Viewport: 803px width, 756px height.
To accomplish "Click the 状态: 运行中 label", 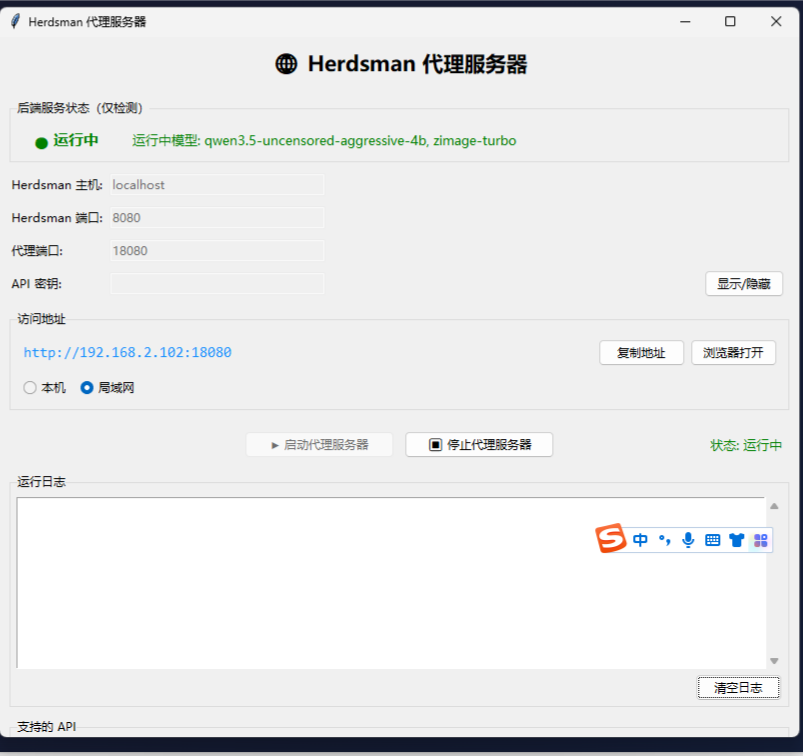I will coord(746,445).
